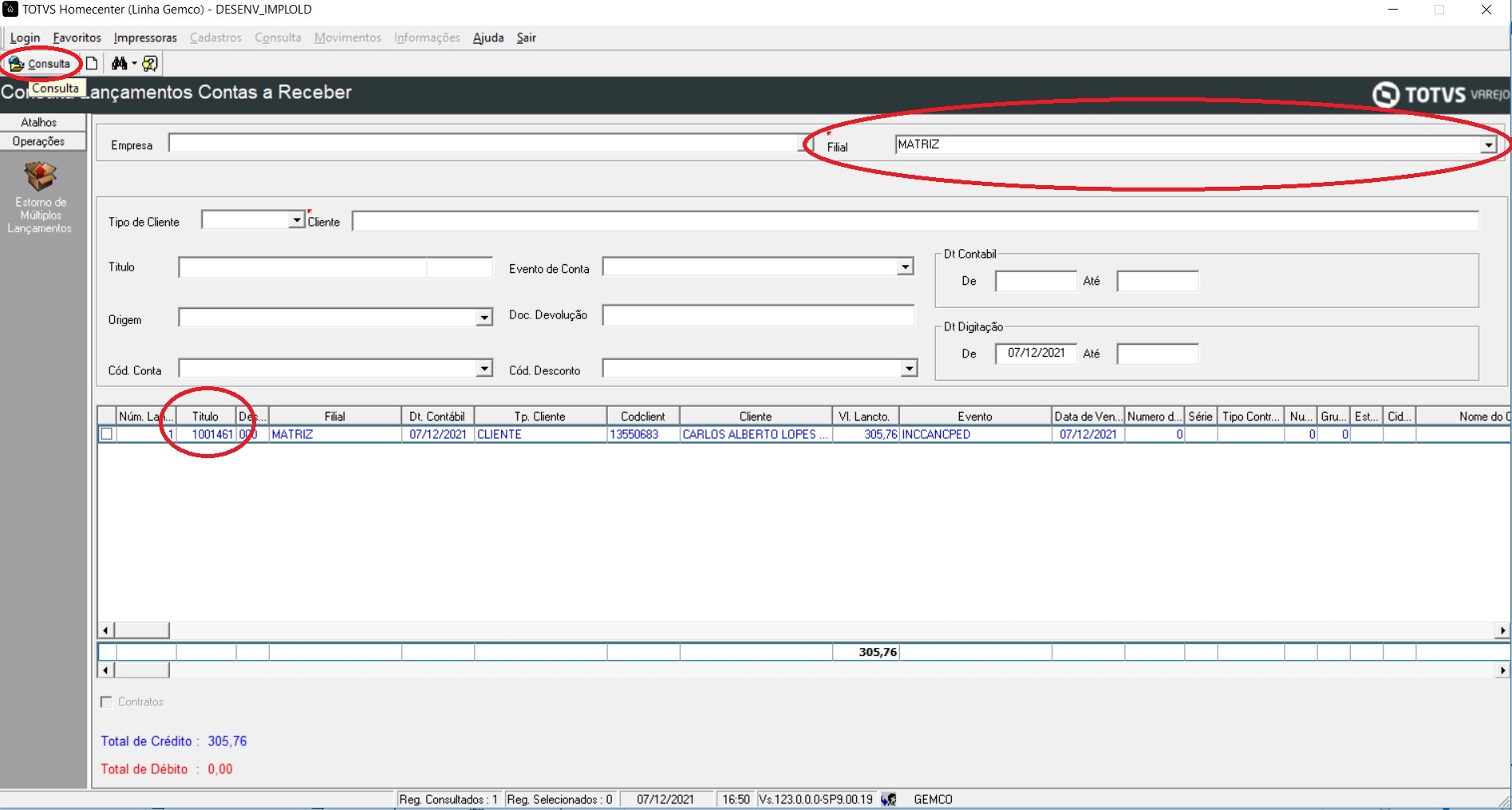The width and height of the screenshot is (1512, 810).
Task: Click the totals row scroll right arrow
Action: click(1503, 670)
